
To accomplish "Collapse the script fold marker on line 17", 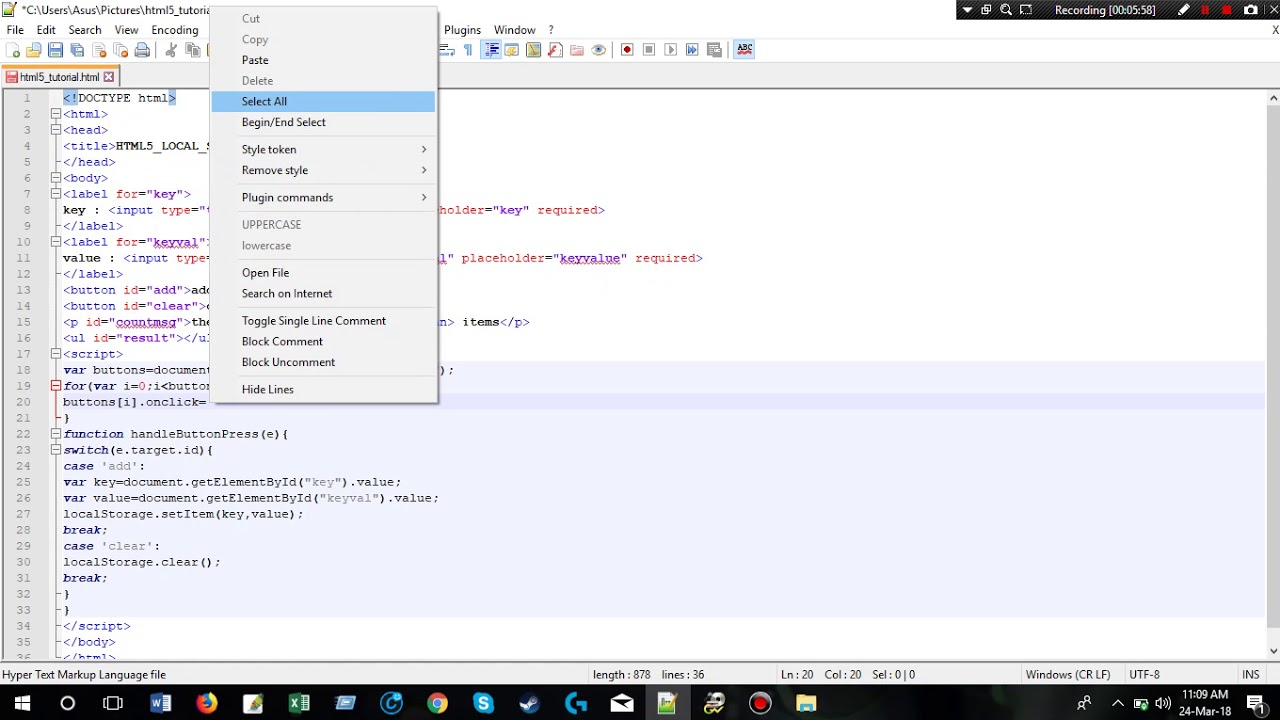I will click(56, 354).
